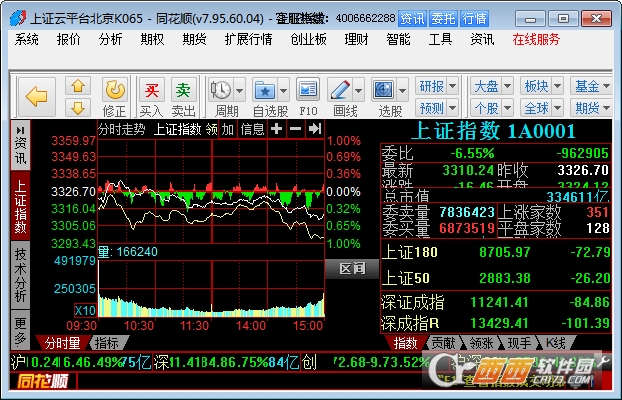Expand the 画线 dropdown arrow
Image resolution: width=622 pixels, height=400 pixels.
(359, 90)
